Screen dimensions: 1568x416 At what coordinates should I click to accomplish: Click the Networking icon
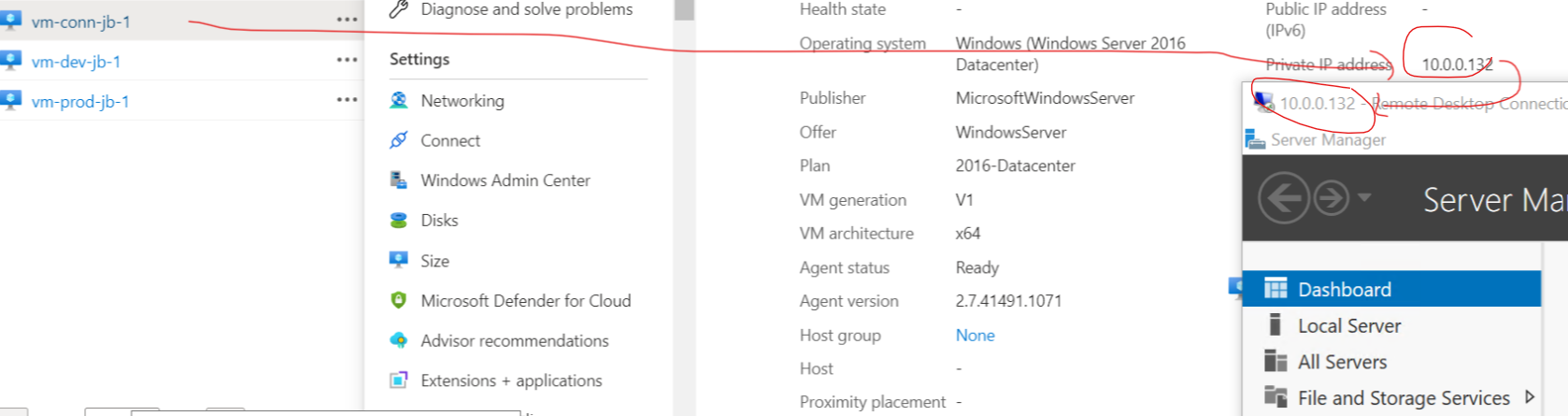(399, 100)
